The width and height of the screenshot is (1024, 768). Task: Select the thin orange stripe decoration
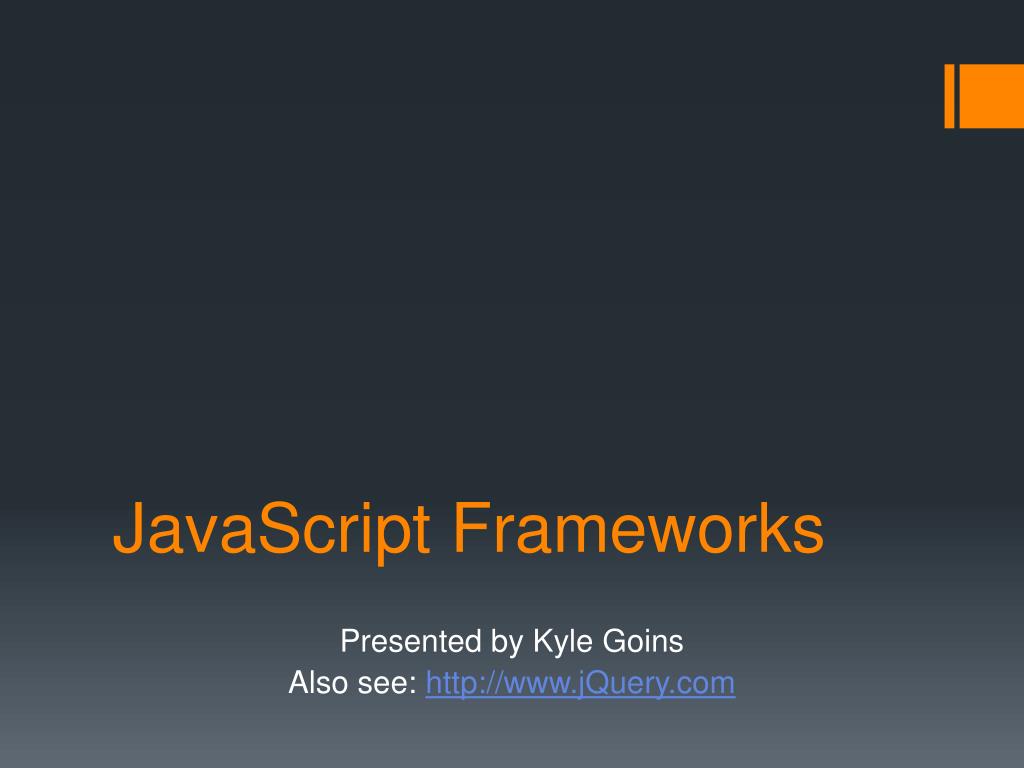point(948,97)
